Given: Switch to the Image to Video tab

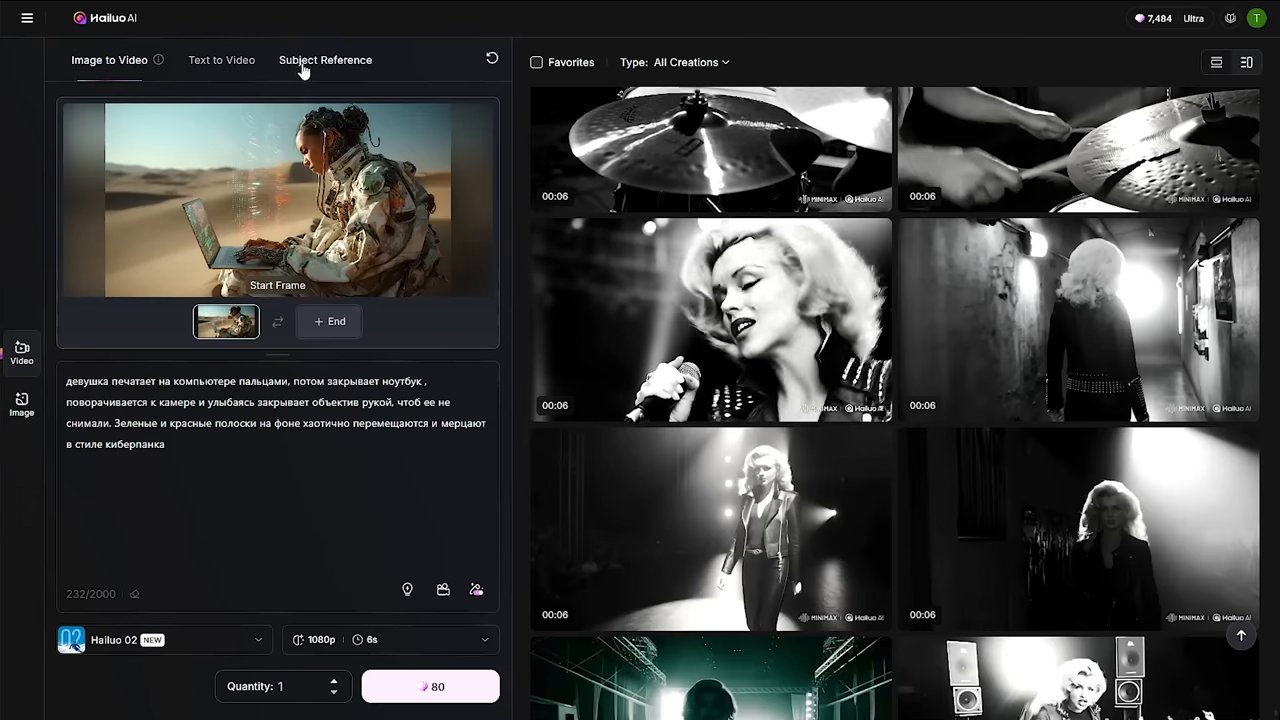Looking at the screenshot, I should [109, 60].
